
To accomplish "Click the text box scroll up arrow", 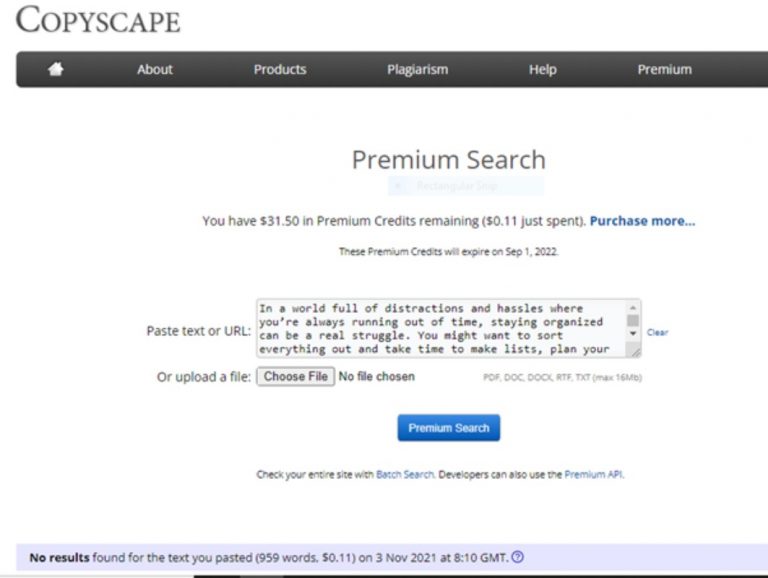I will 633,307.
